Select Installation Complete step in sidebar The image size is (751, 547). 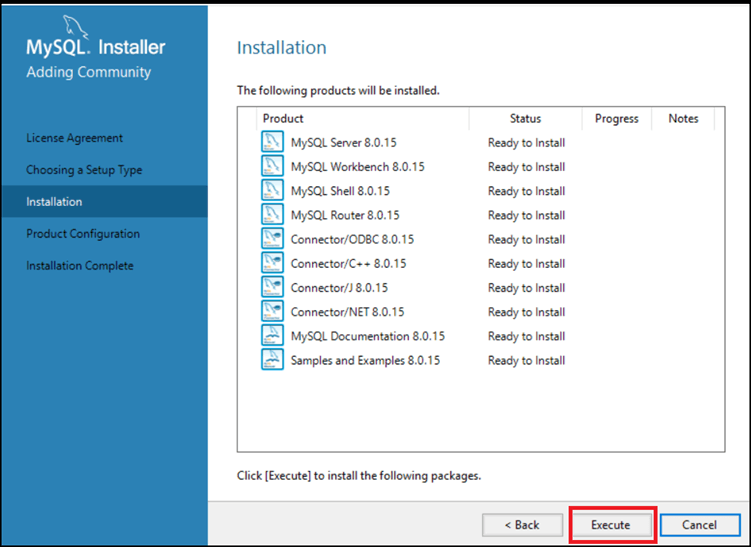[80, 266]
